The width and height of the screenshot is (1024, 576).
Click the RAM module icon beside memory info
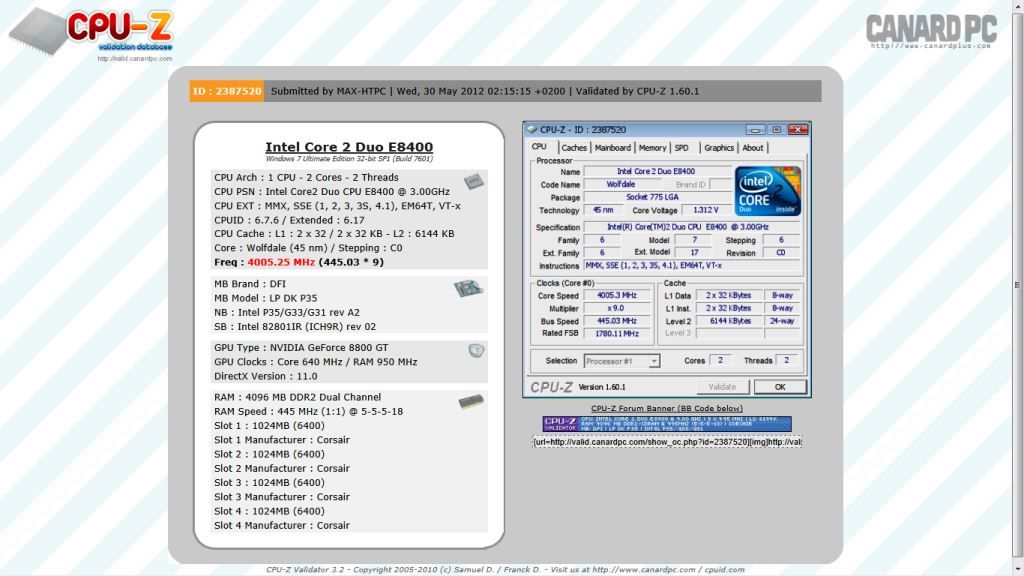468,402
